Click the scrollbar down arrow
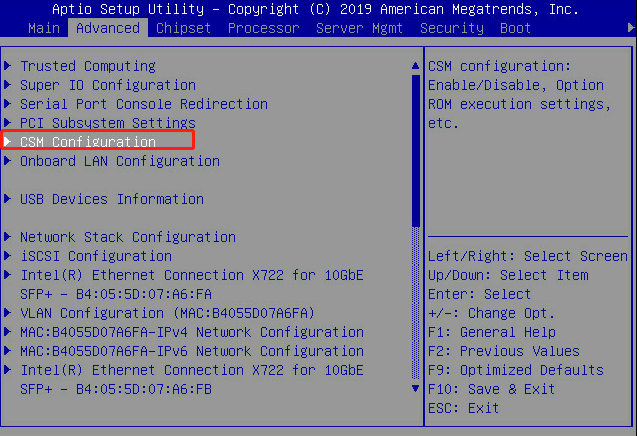637x436 pixels. click(415, 388)
